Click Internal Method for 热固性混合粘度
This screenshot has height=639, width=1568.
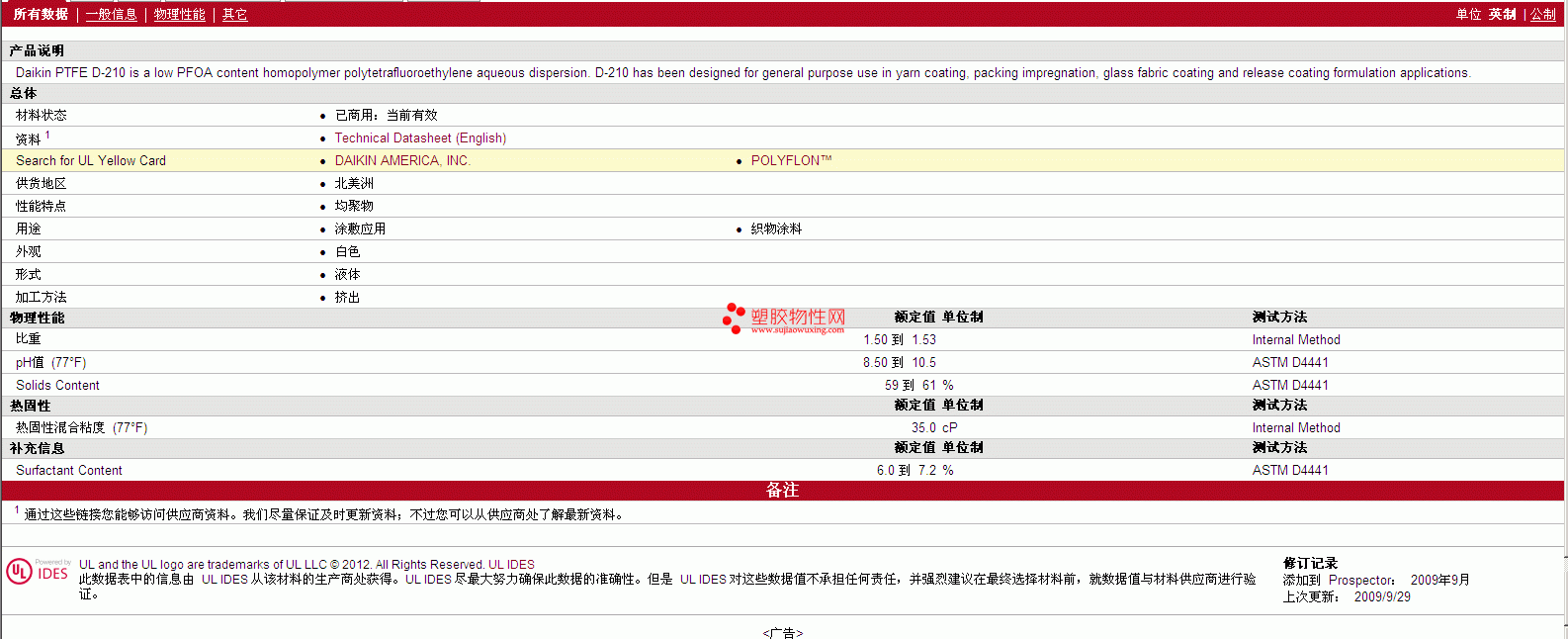click(1296, 427)
